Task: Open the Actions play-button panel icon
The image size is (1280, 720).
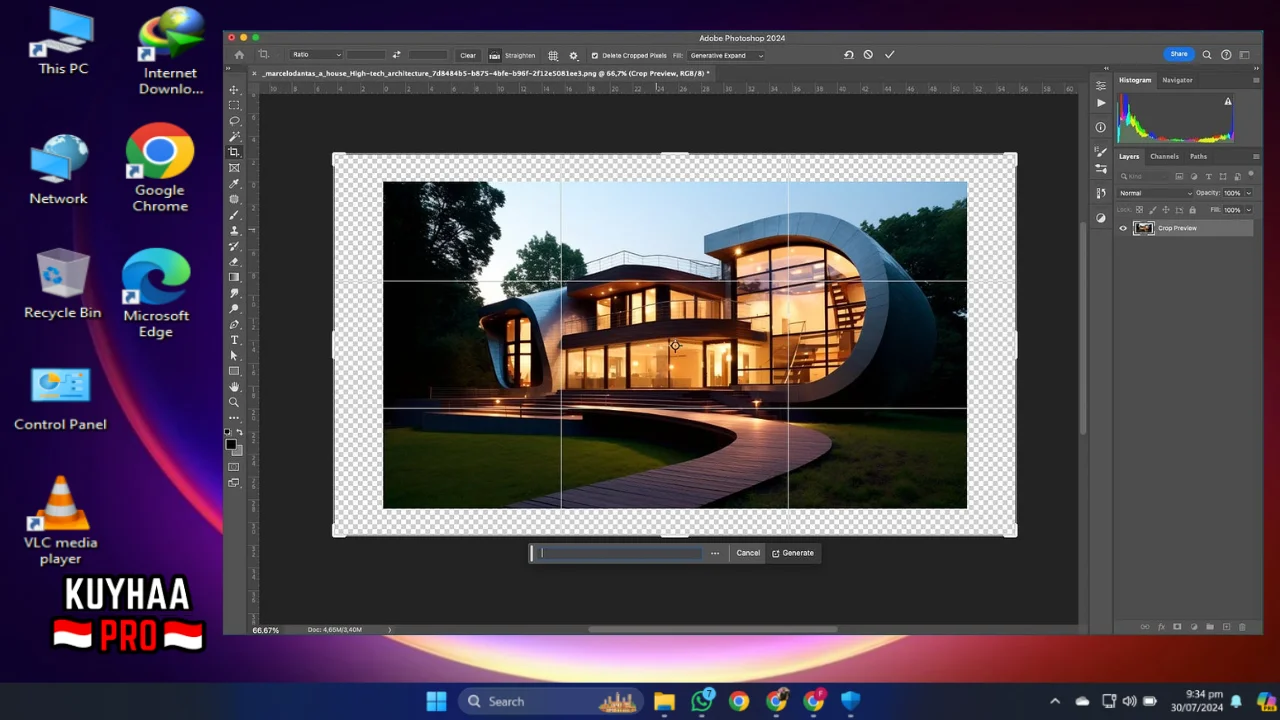Action: click(1101, 102)
